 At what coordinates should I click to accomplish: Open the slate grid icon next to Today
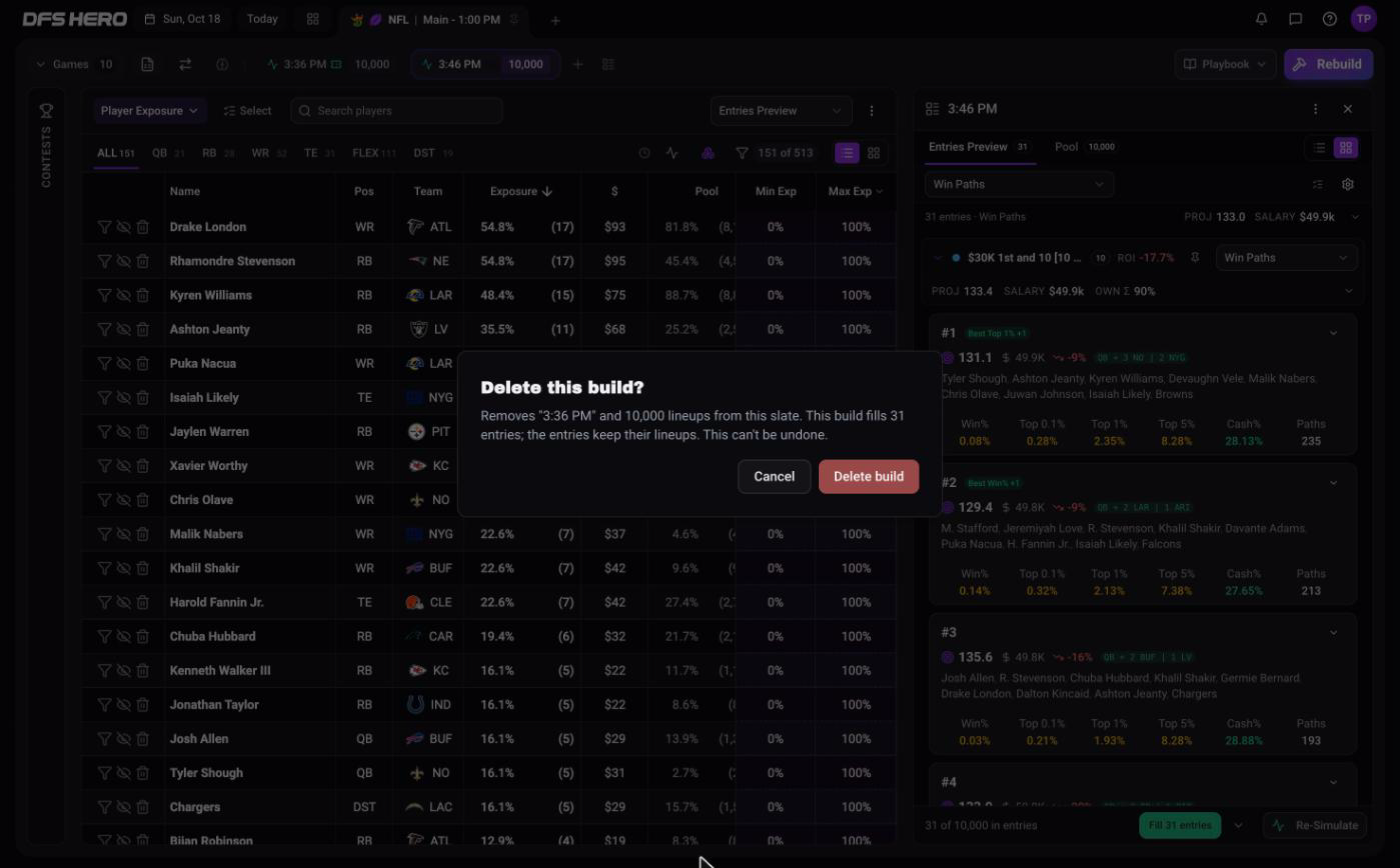click(x=313, y=19)
